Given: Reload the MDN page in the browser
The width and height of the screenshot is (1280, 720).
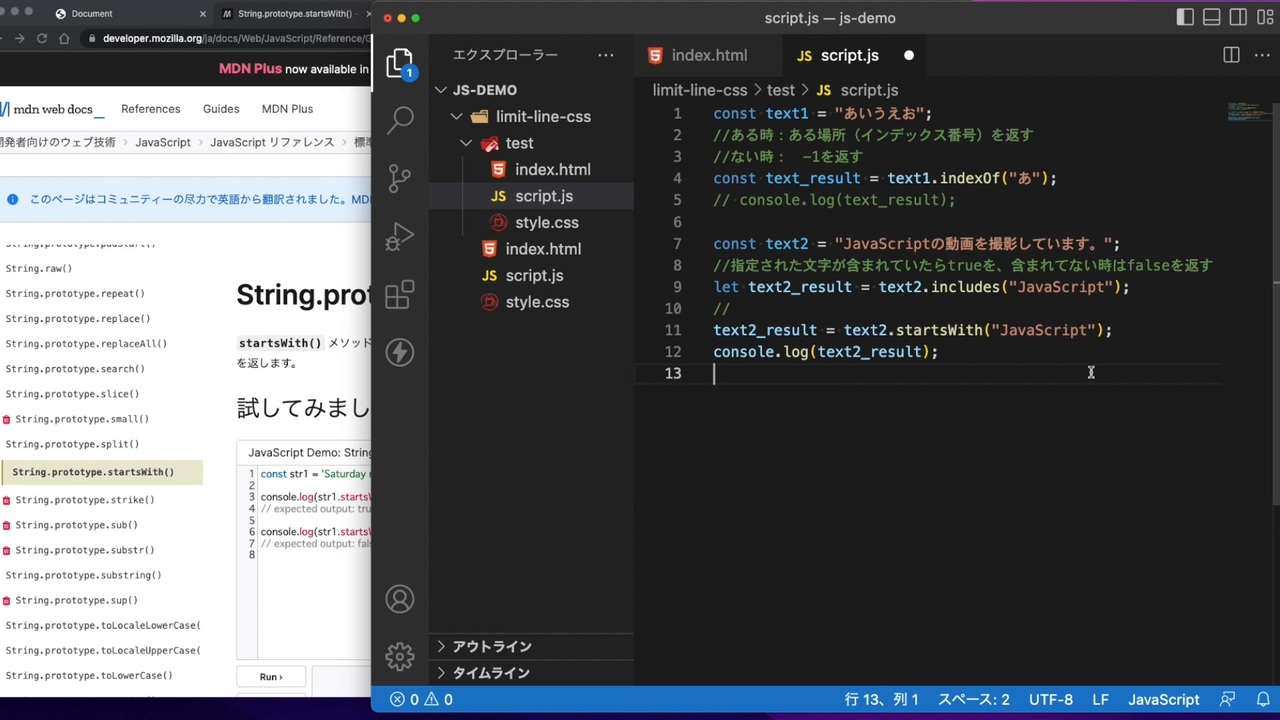Looking at the screenshot, I should pos(41,38).
